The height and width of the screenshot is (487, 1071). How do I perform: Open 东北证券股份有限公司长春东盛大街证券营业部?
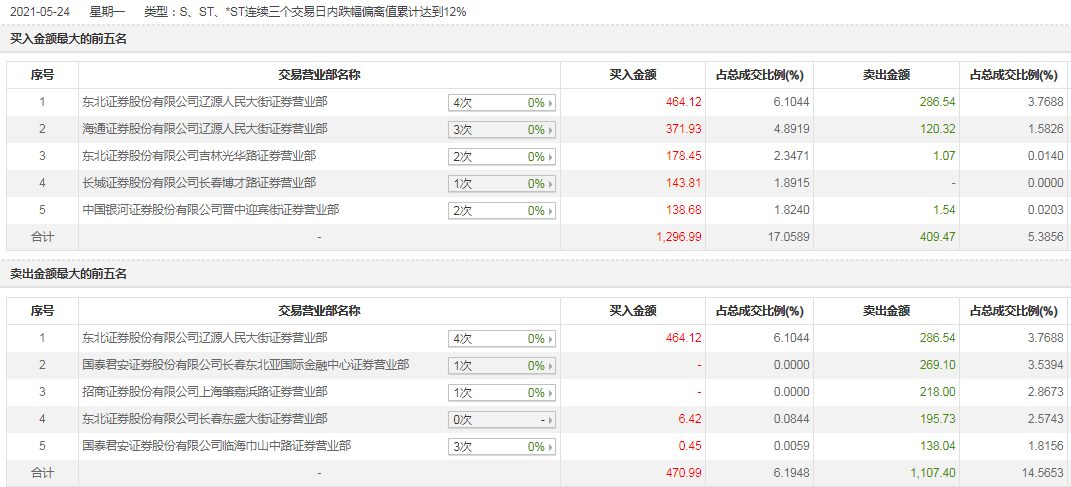[205, 419]
